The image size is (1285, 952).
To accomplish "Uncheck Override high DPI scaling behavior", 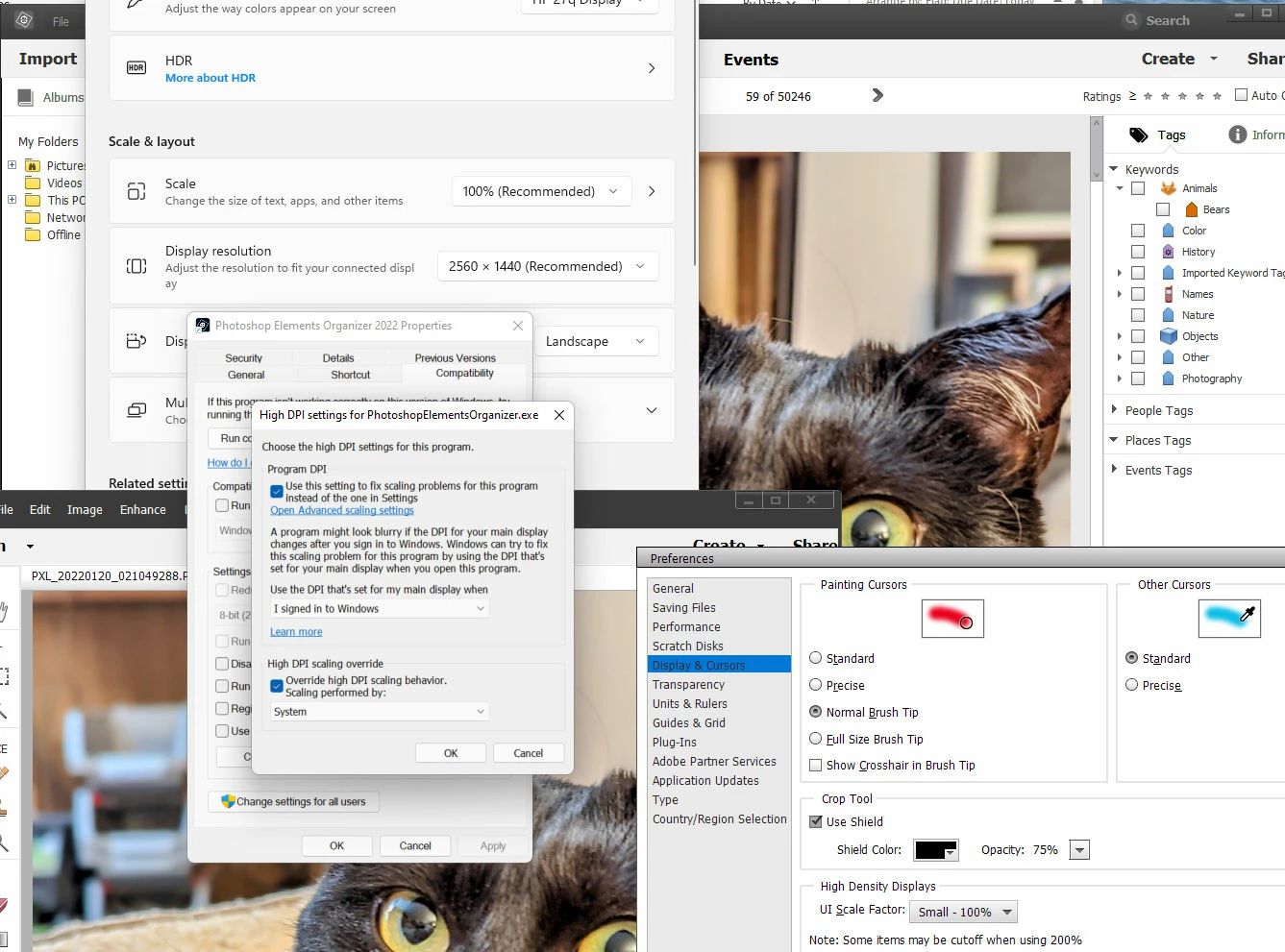I will [277, 686].
